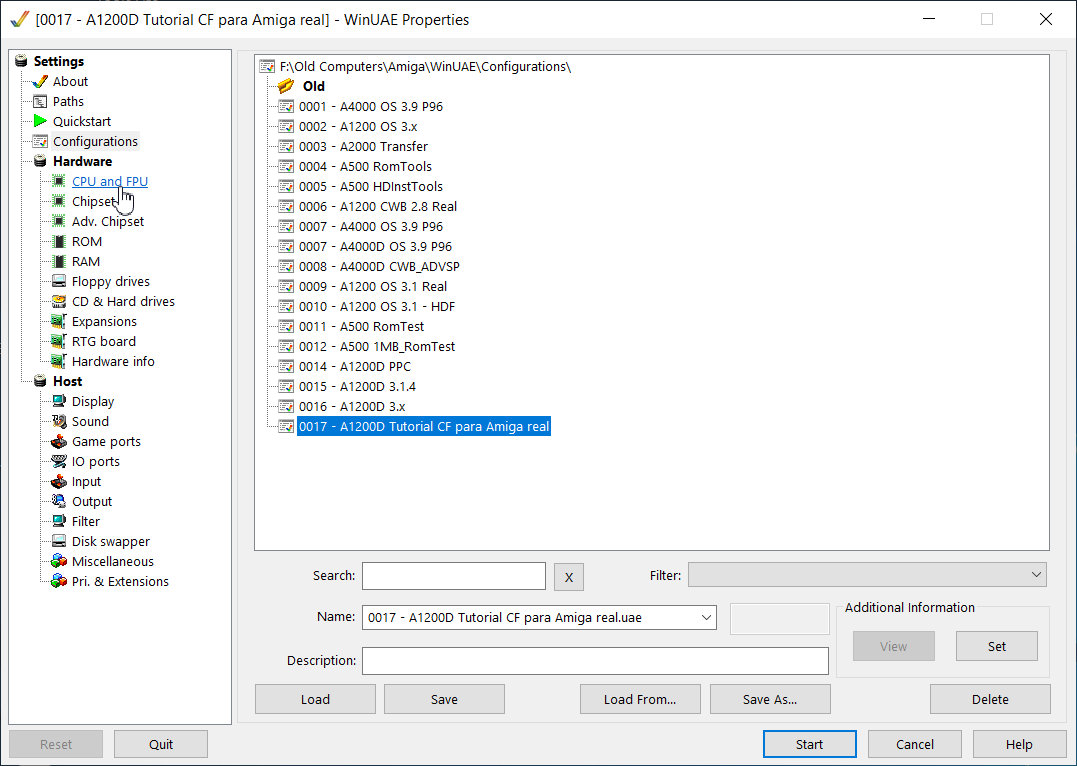Click the Hardware info icon
The image size is (1077, 766).
[59, 361]
